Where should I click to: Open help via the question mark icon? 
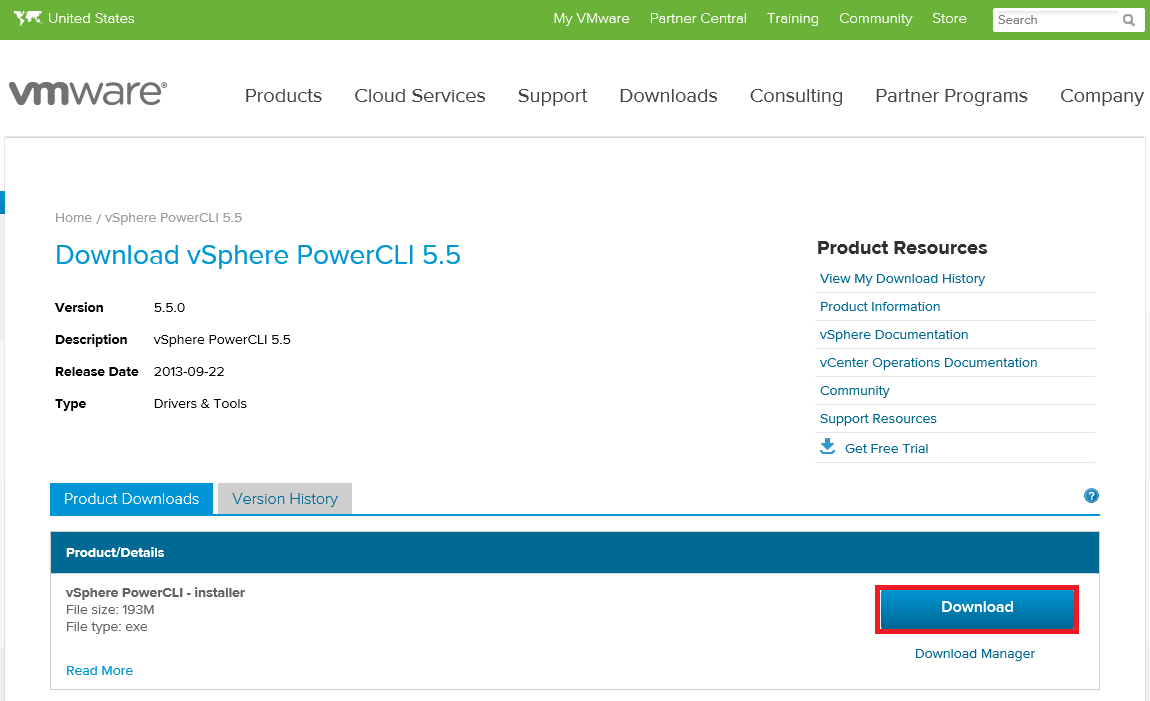pos(1091,495)
